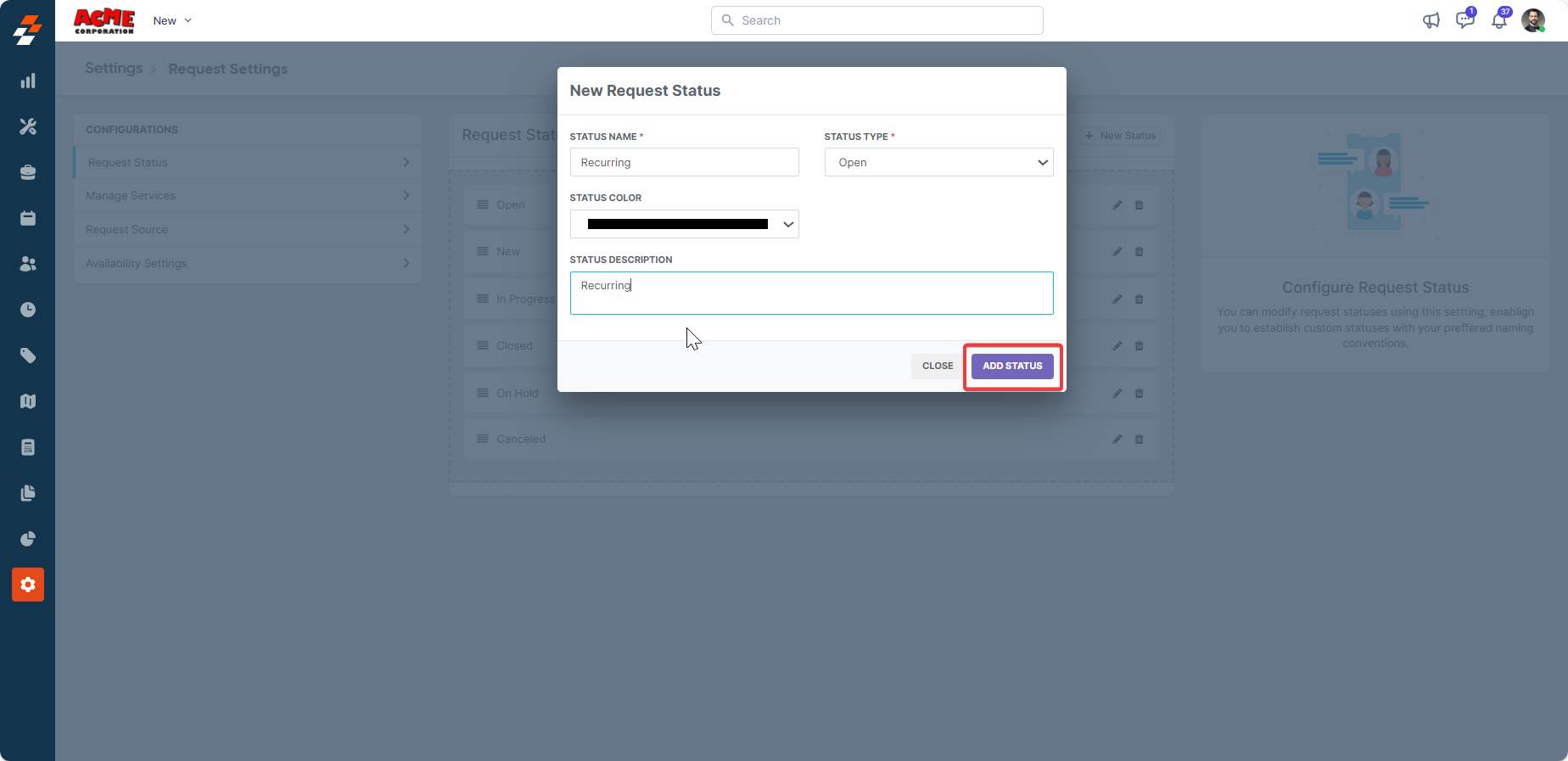Edit the Canceled status pencil icon
The width and height of the screenshot is (1568, 761).
pos(1117,439)
